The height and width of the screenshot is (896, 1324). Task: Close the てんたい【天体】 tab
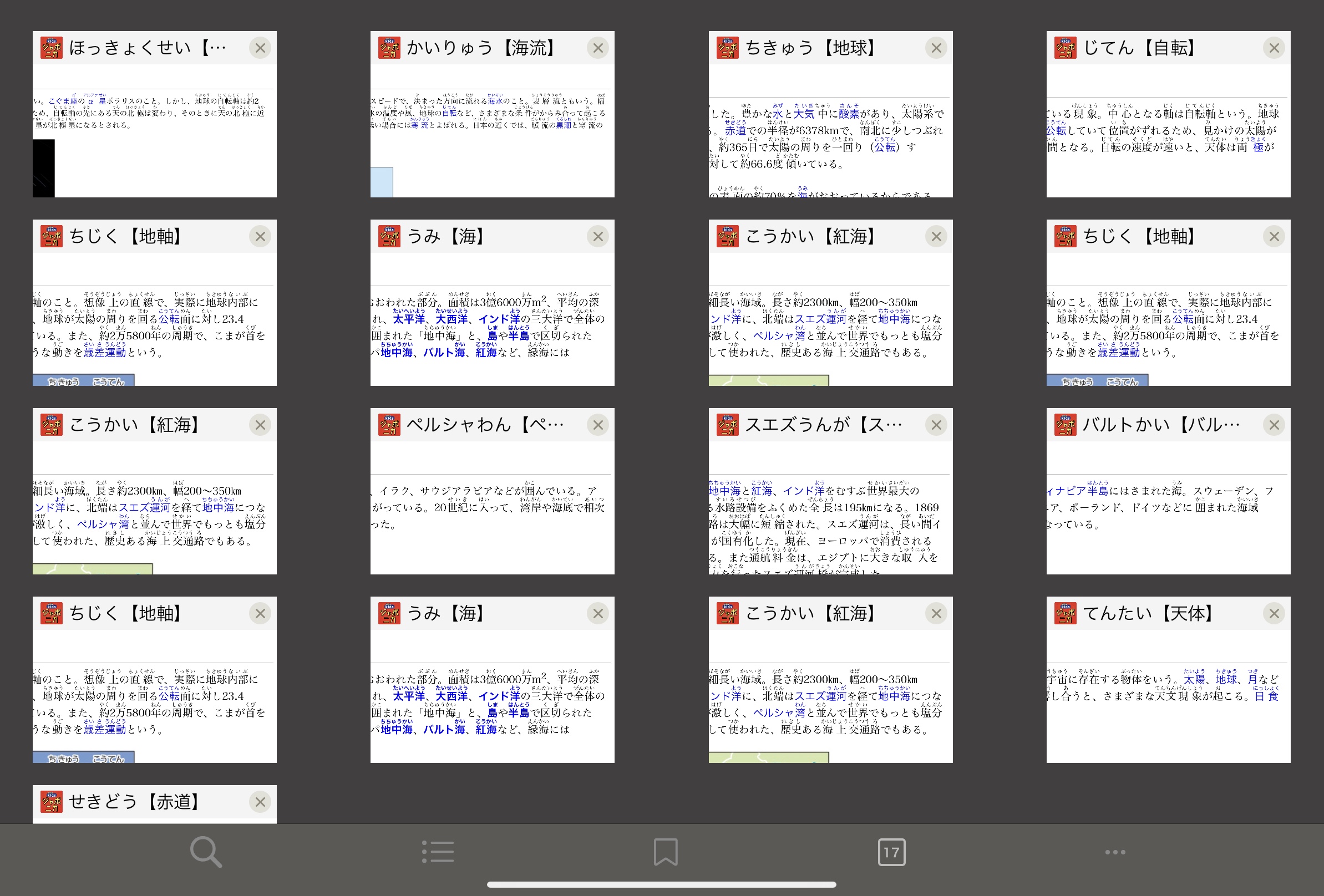[1275, 613]
